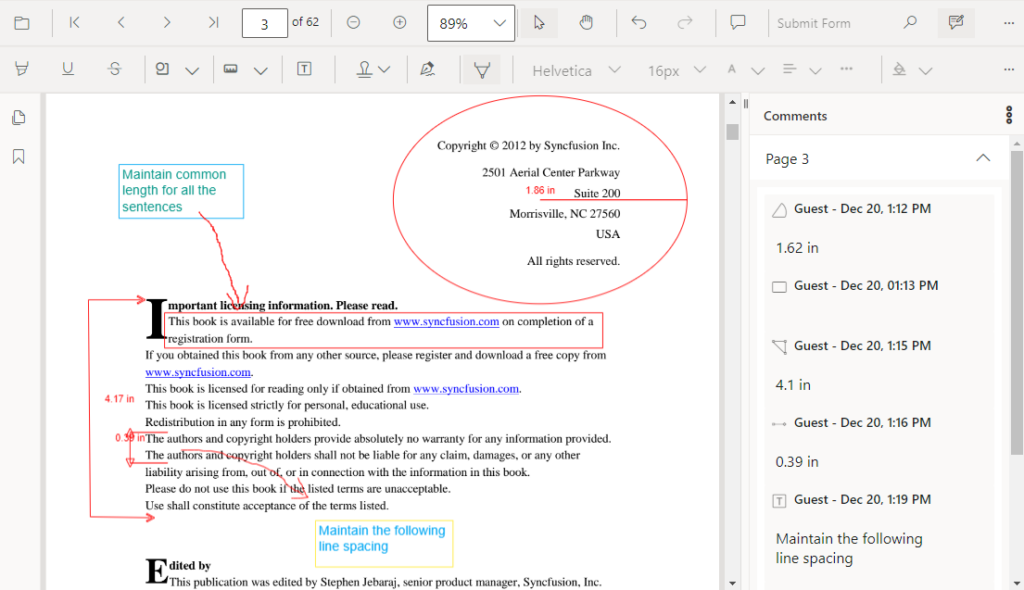Open the Comments panel options menu
The image size is (1024, 590).
(1008, 115)
